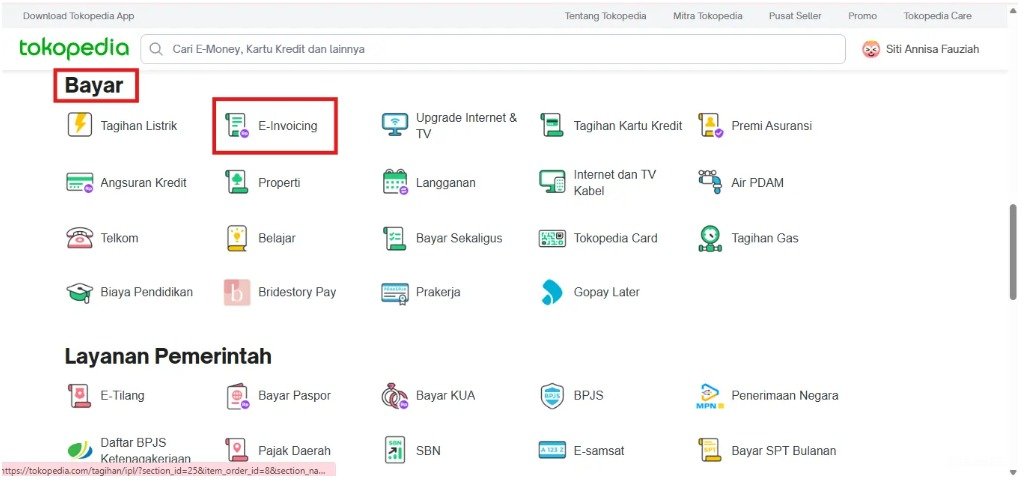
Task: Click the scrollbar down arrow
Action: pyautogui.click(x=1014, y=472)
